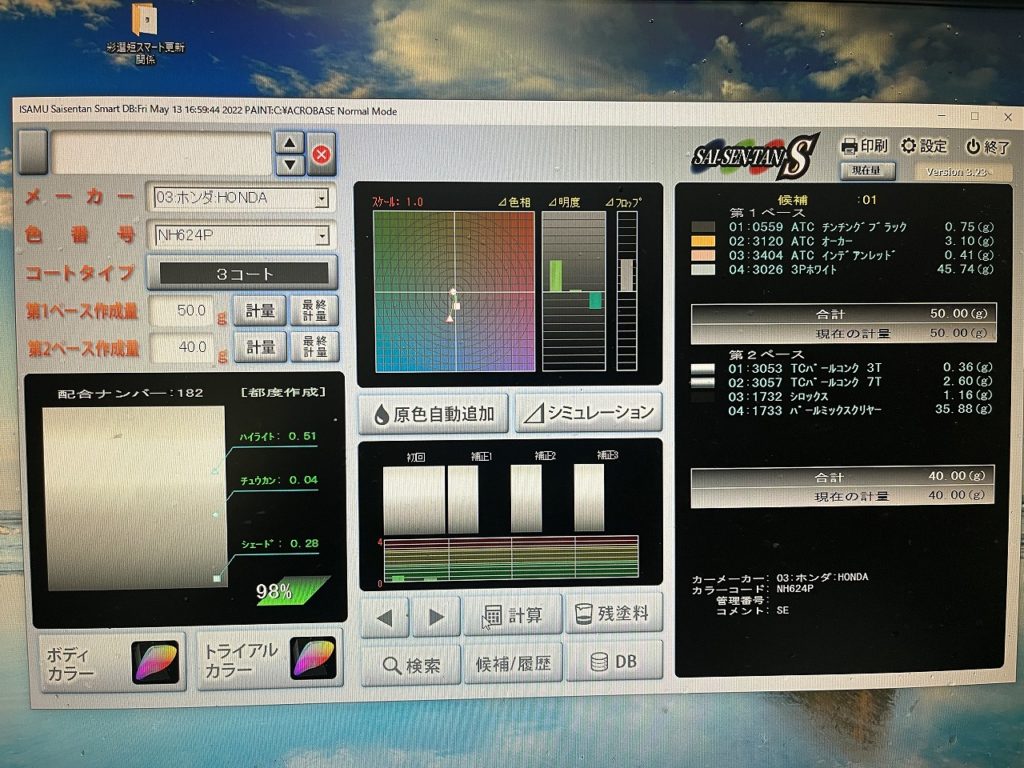Click the 第1ベース作成量 50.0 input field
The image size is (1024, 768).
click(x=186, y=310)
